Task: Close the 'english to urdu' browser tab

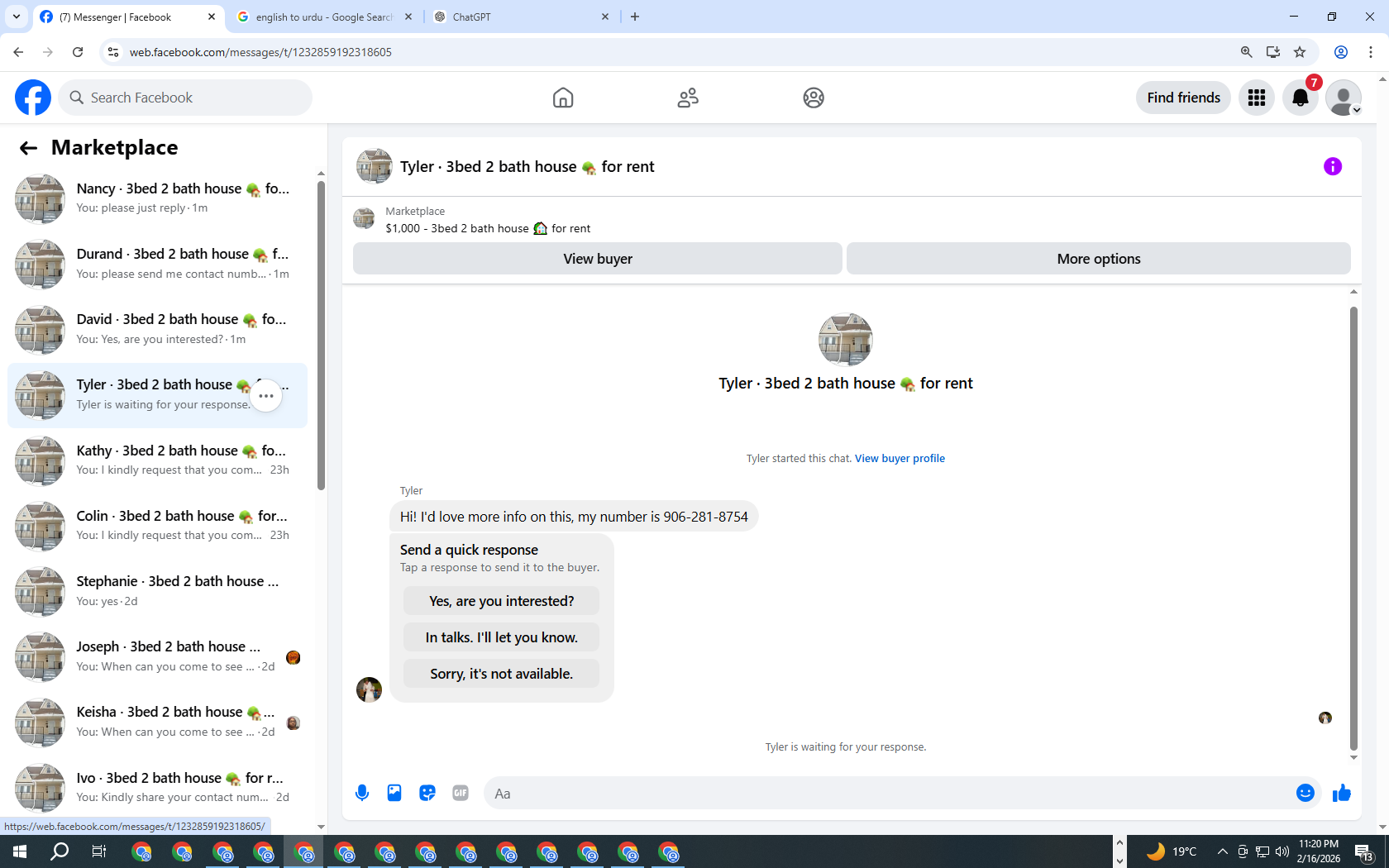Action: tap(408, 17)
